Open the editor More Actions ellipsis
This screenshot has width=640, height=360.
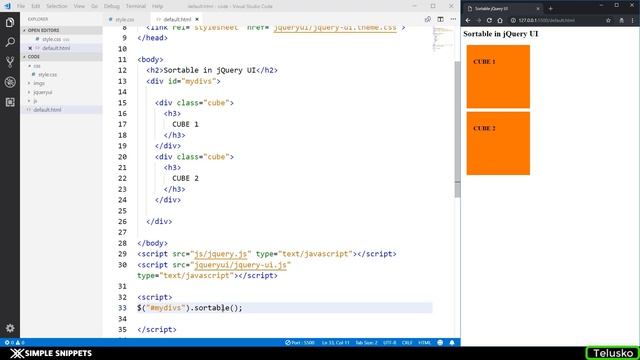tap(453, 19)
